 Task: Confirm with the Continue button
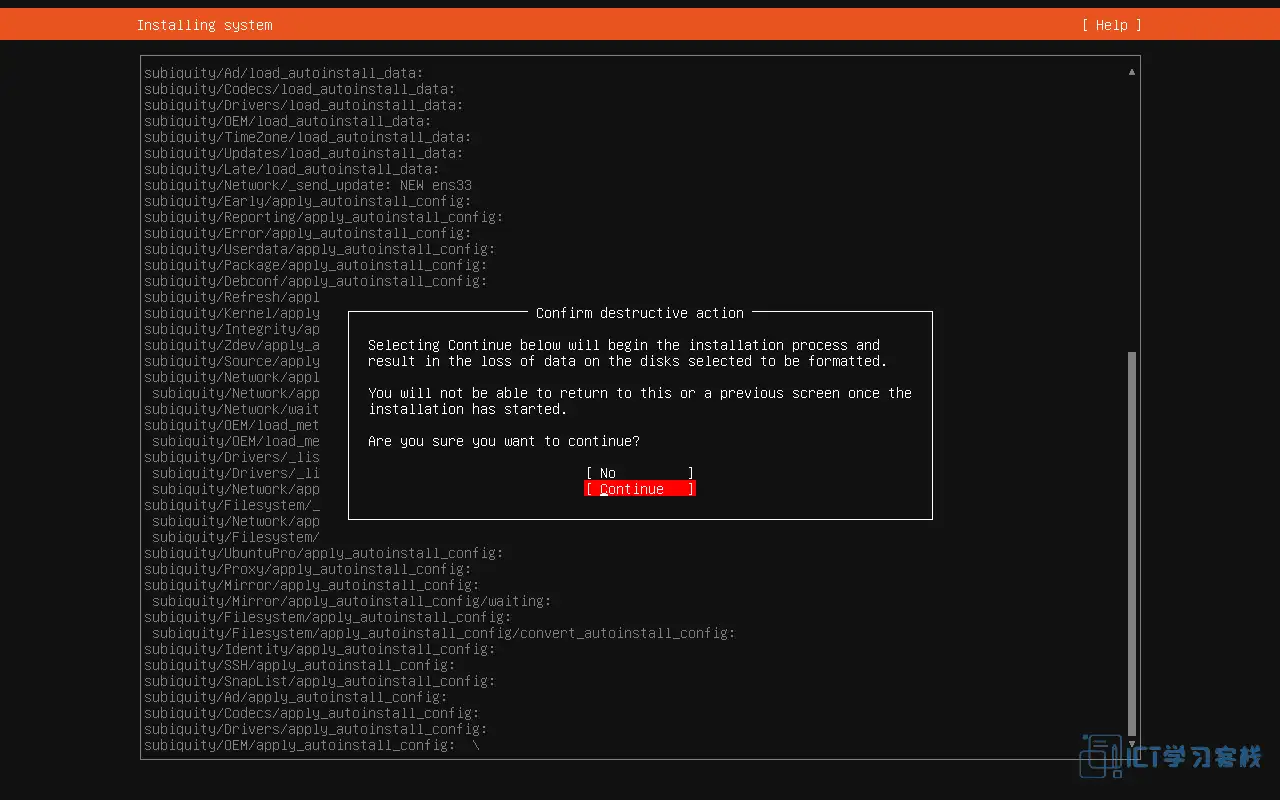640,489
